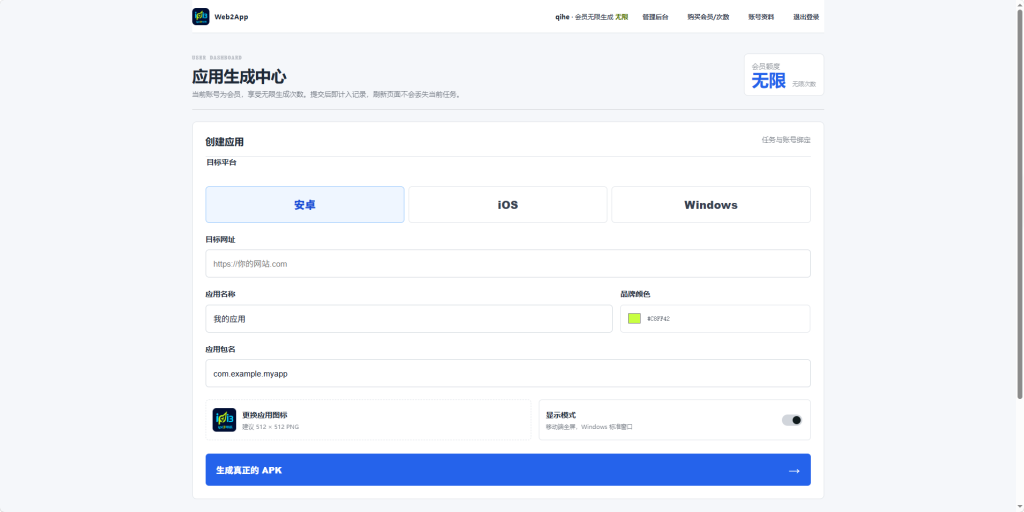Click the Web2App brand name text
Screen dimensions: 1024x512
pos(231,17)
